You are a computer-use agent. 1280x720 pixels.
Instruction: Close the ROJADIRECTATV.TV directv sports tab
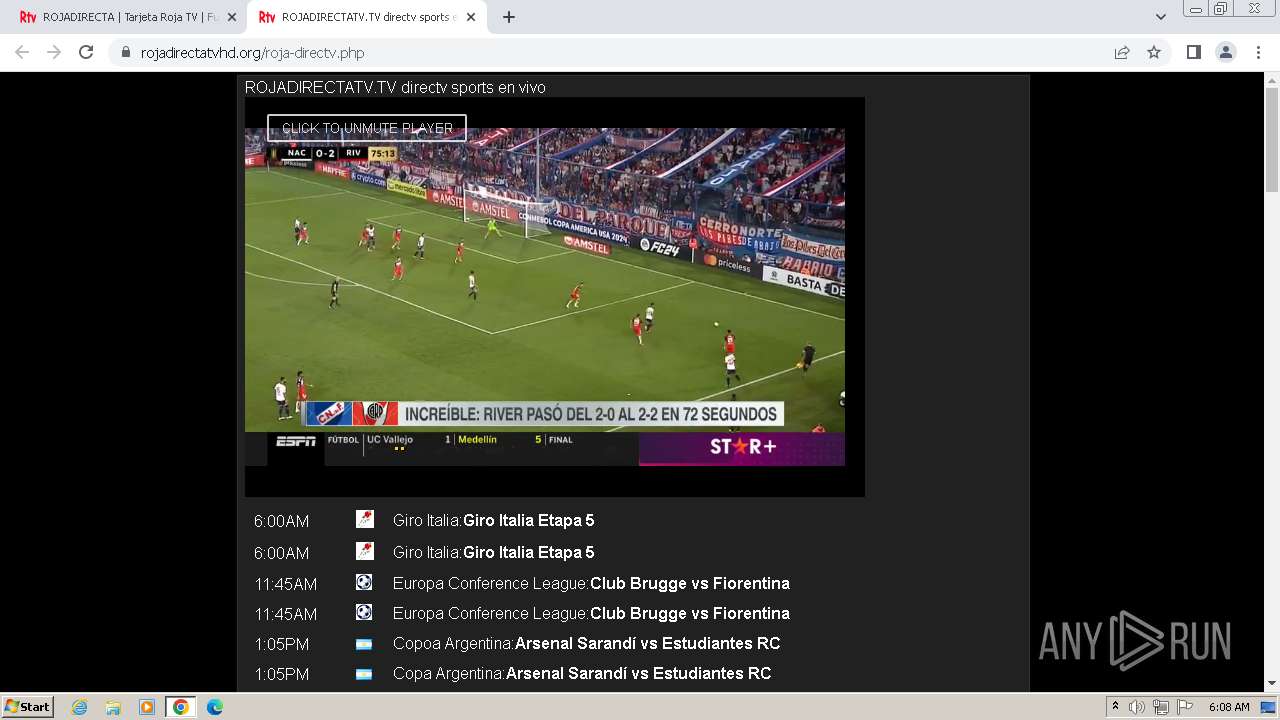tap(471, 17)
